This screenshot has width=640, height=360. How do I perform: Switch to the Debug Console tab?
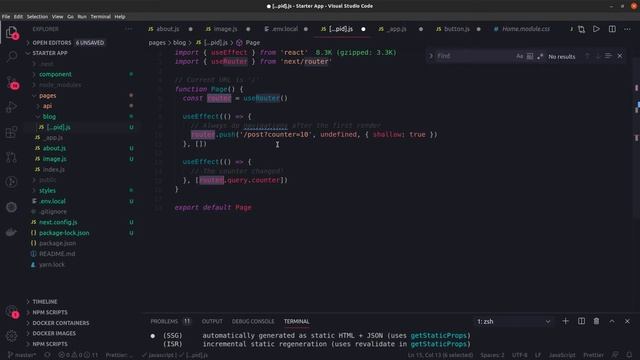point(253,321)
